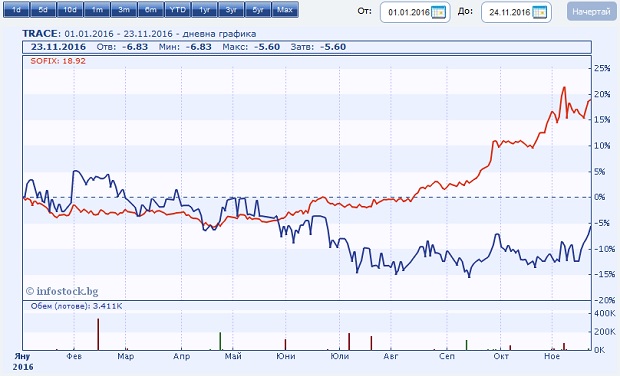Open calendar picker for the От date

pos(439,13)
